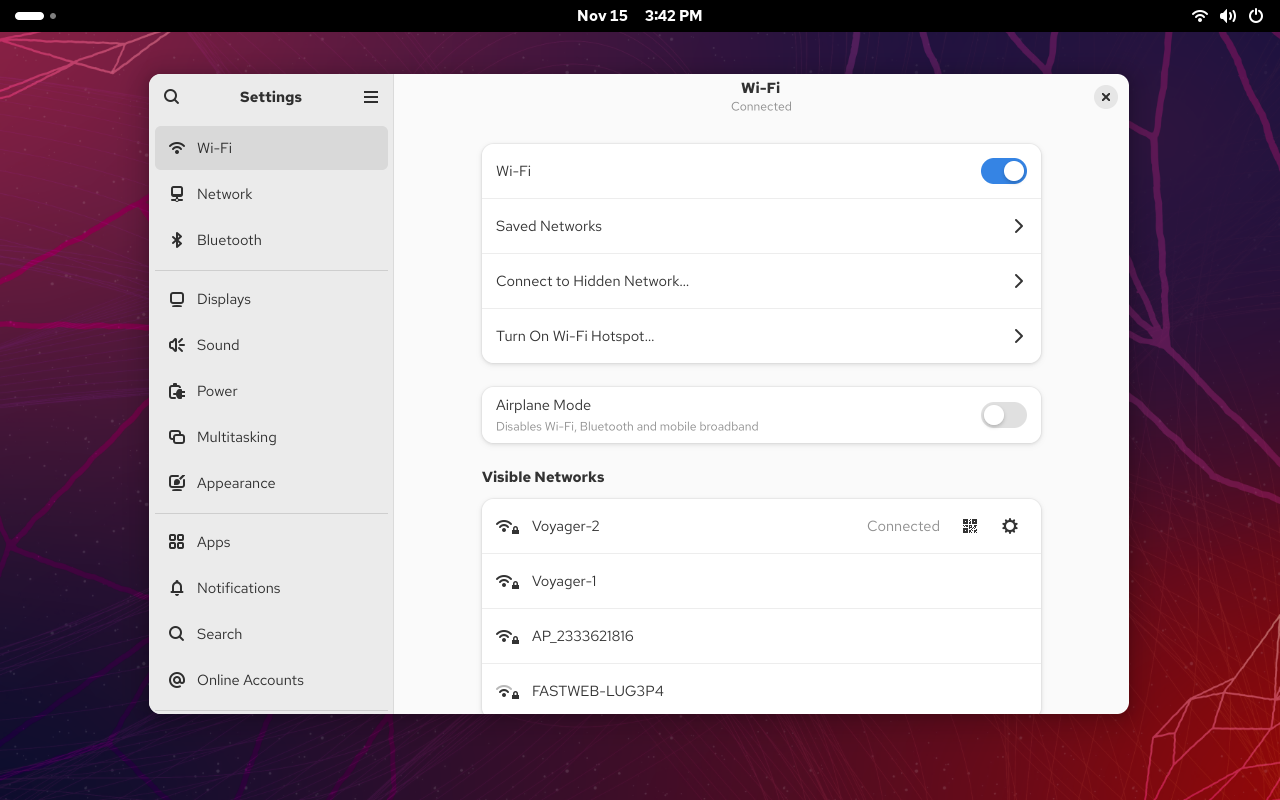The image size is (1280, 800).
Task: Open the Sound settings via its speaker icon
Action: [177, 345]
